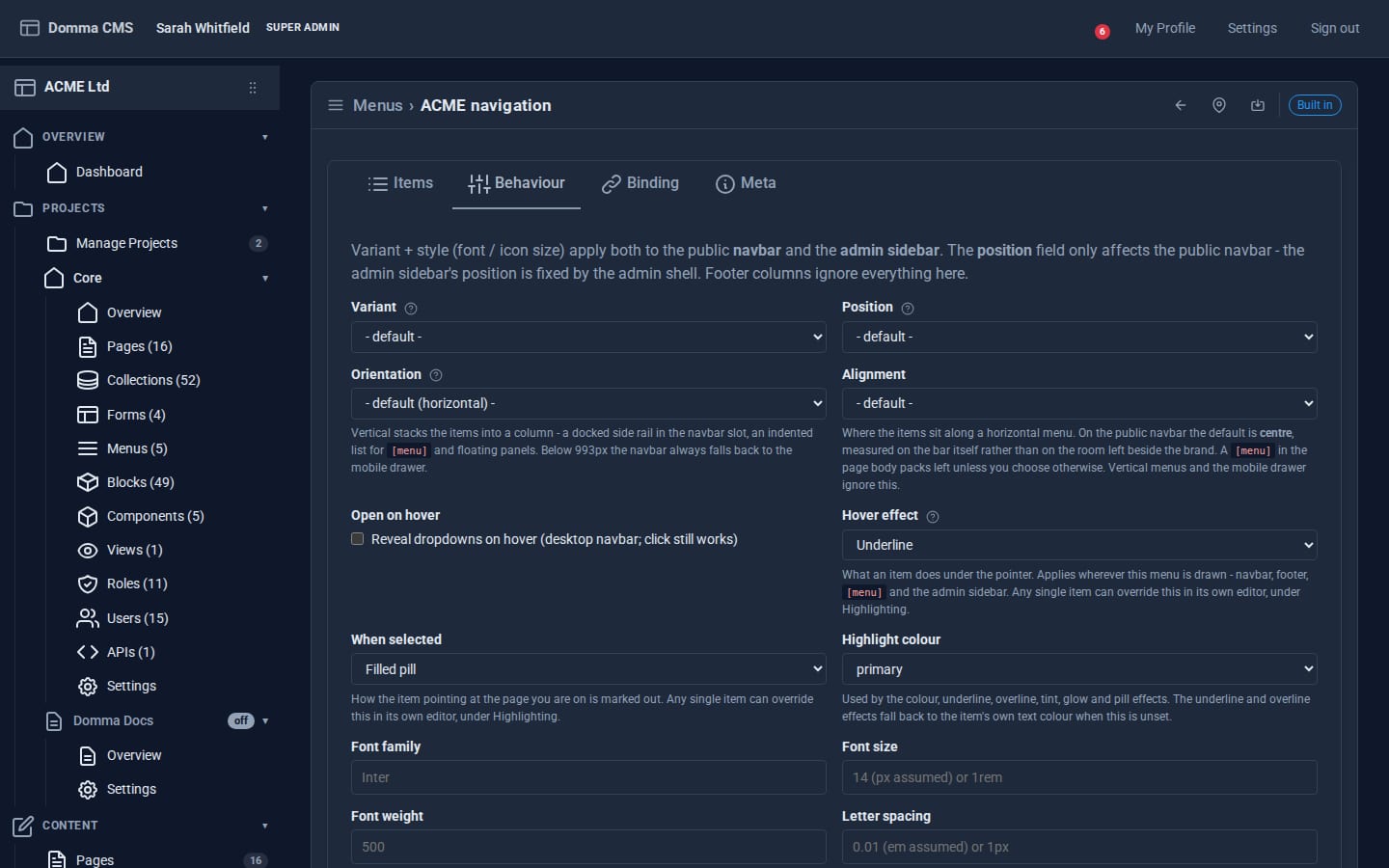This screenshot has width=1389, height=868.
Task: Open the Meta tab
Action: [746, 183]
